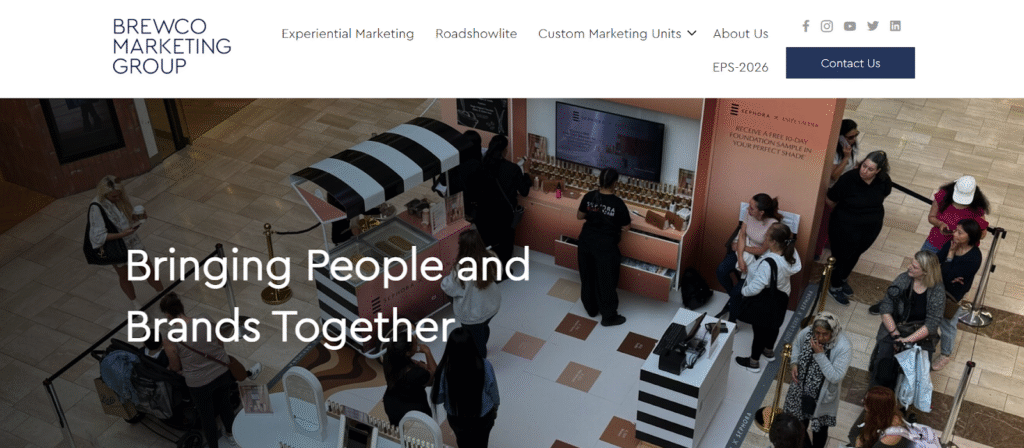This screenshot has width=1024, height=448.
Task: Click the 'Brands Together' headline line
Action: coord(290,325)
